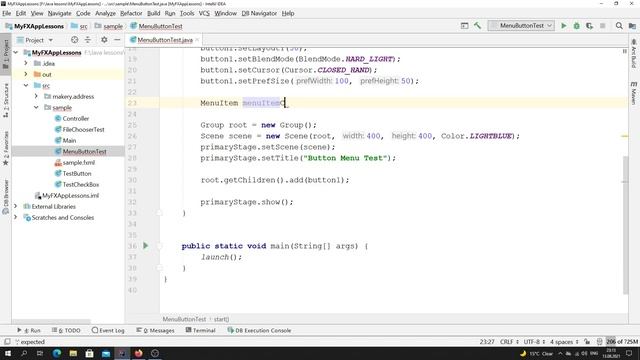Open the DB Execution Console

(259, 330)
